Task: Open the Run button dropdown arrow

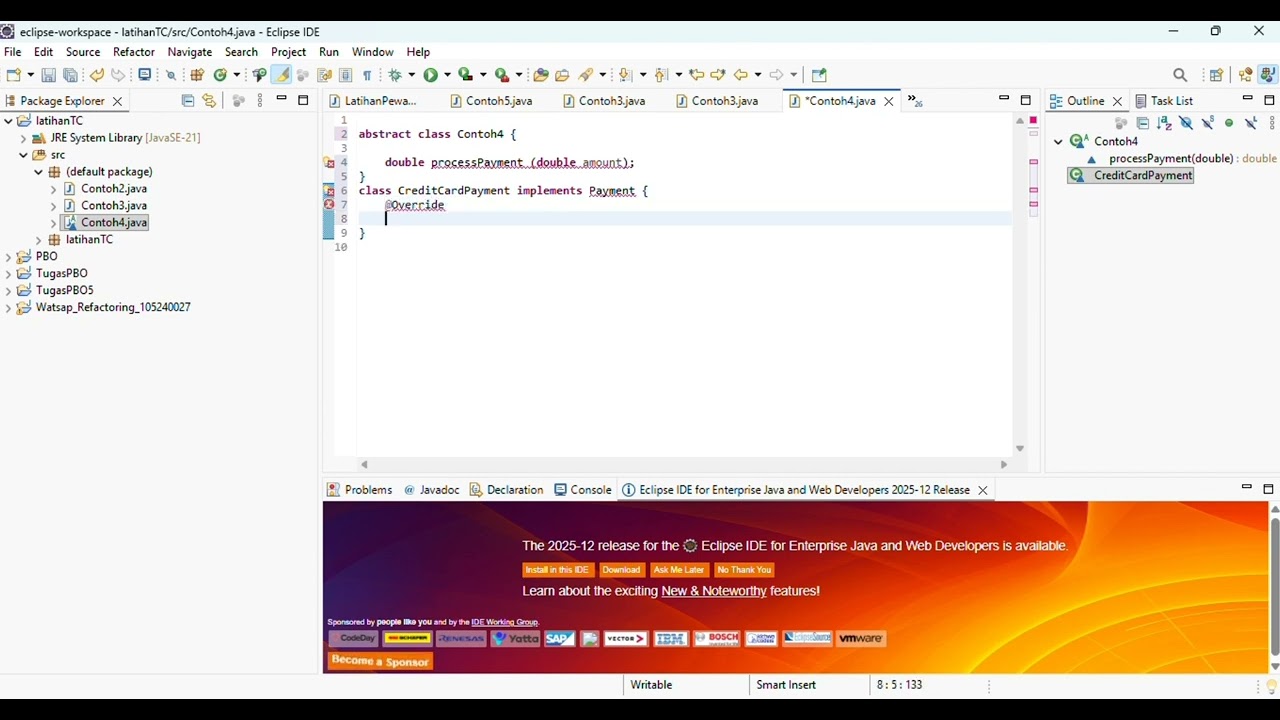Action: point(447,75)
